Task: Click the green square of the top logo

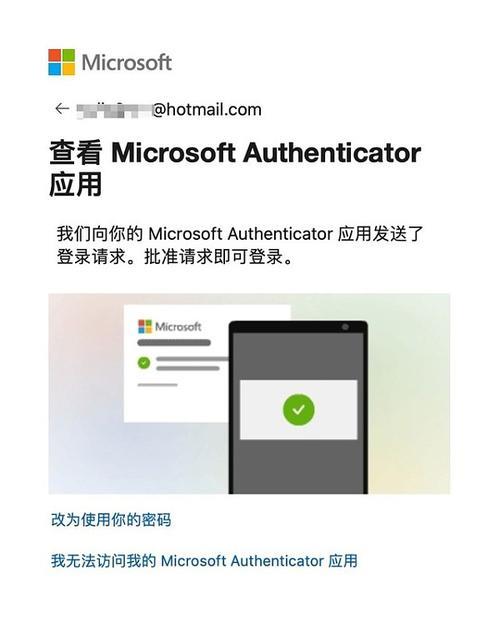Action: [x=69, y=55]
